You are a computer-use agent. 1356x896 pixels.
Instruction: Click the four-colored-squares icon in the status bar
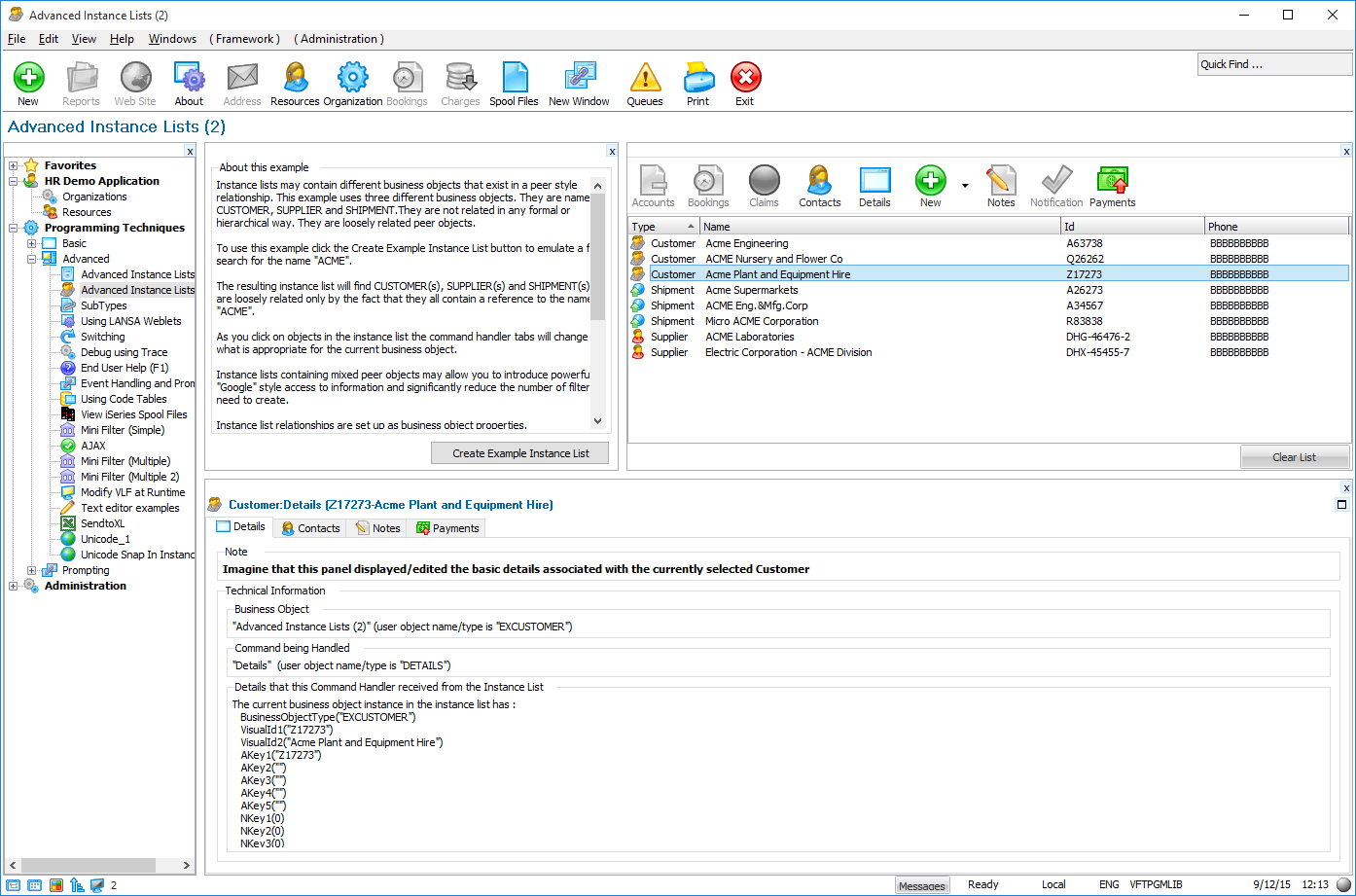[x=56, y=885]
